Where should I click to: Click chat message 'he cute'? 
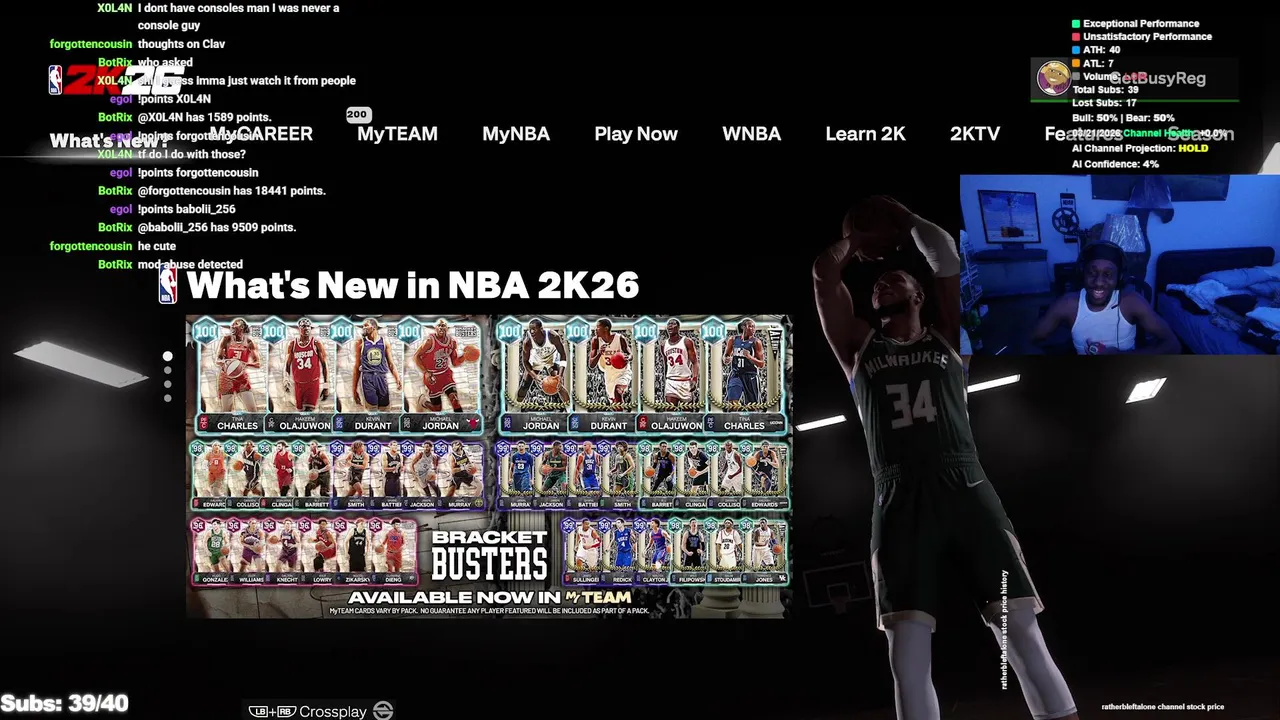[x=157, y=246]
